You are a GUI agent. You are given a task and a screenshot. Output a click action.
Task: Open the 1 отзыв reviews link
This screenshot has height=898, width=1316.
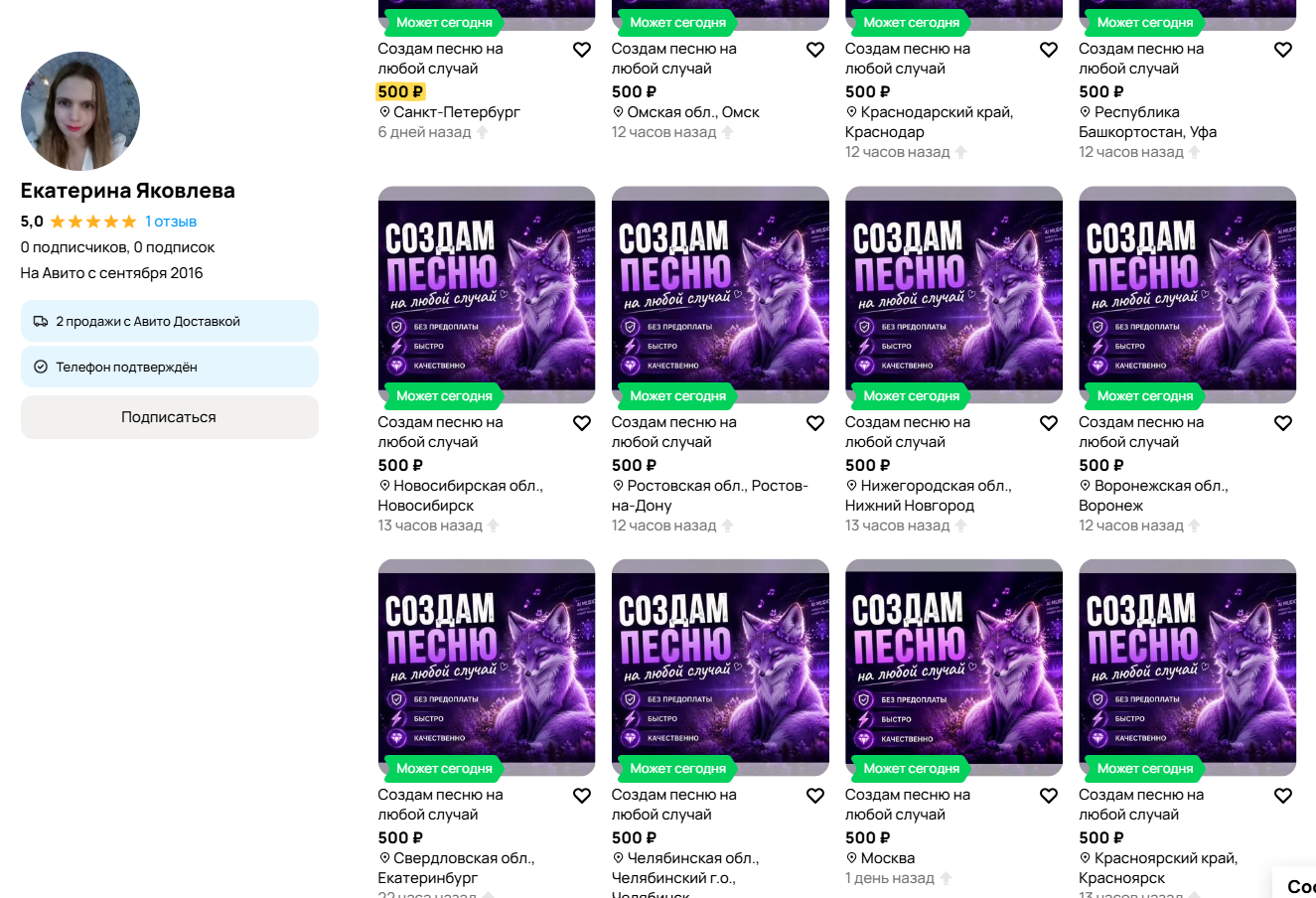(171, 222)
